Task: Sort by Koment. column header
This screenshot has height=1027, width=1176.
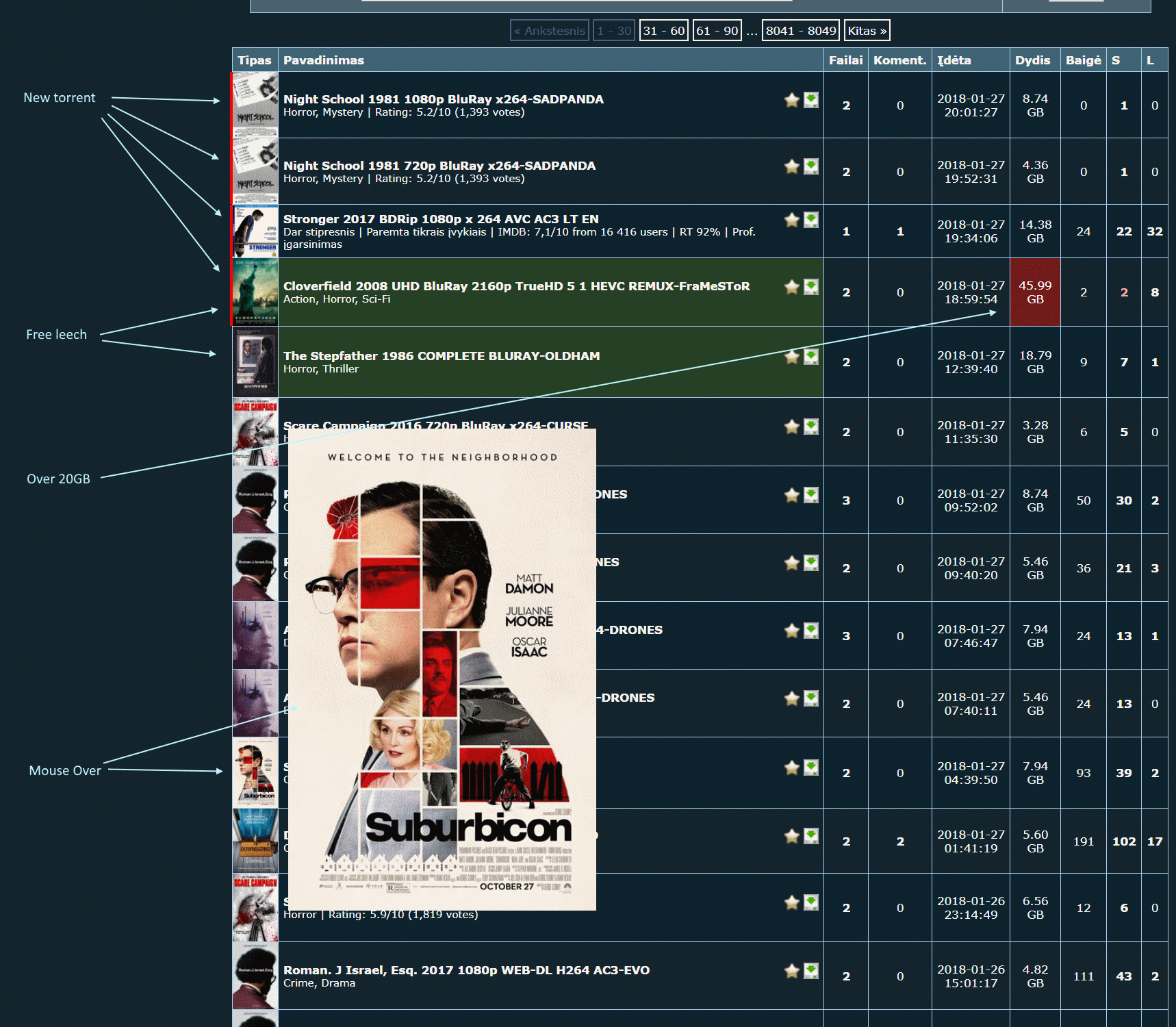Action: (x=900, y=60)
